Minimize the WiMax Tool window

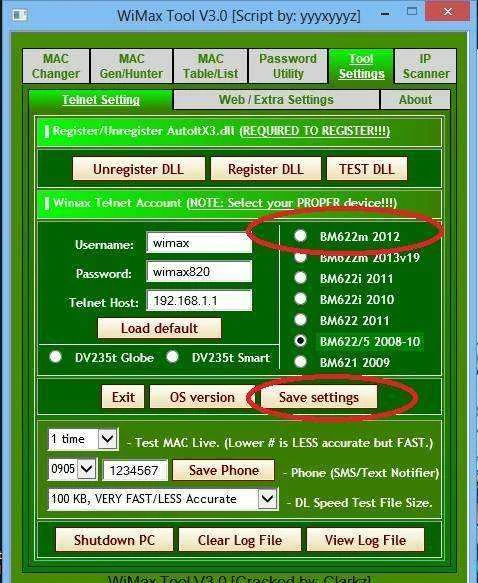point(385,13)
